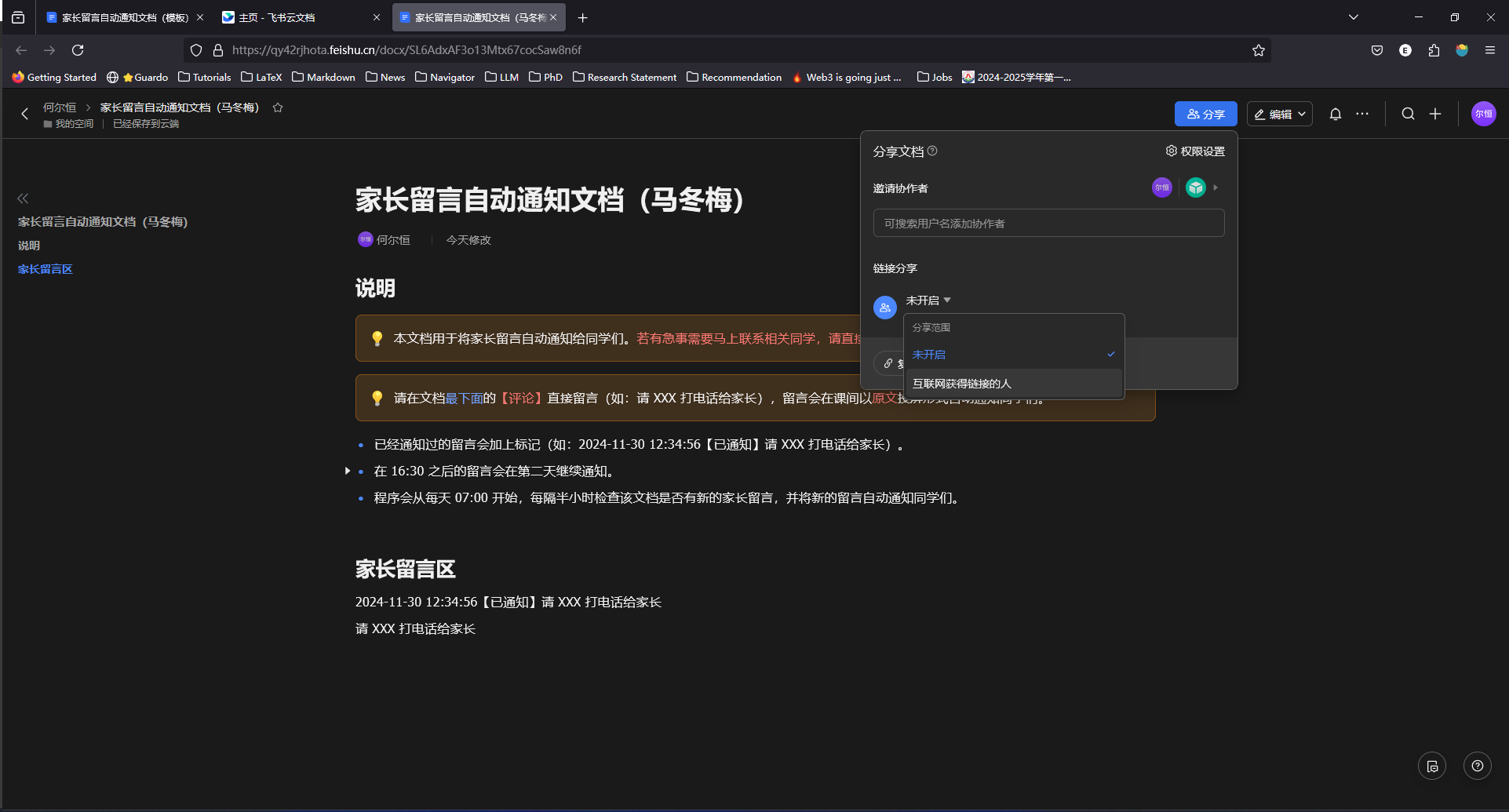Open 权限设置 permission settings
This screenshot has height=812, width=1509.
pyautogui.click(x=1195, y=151)
